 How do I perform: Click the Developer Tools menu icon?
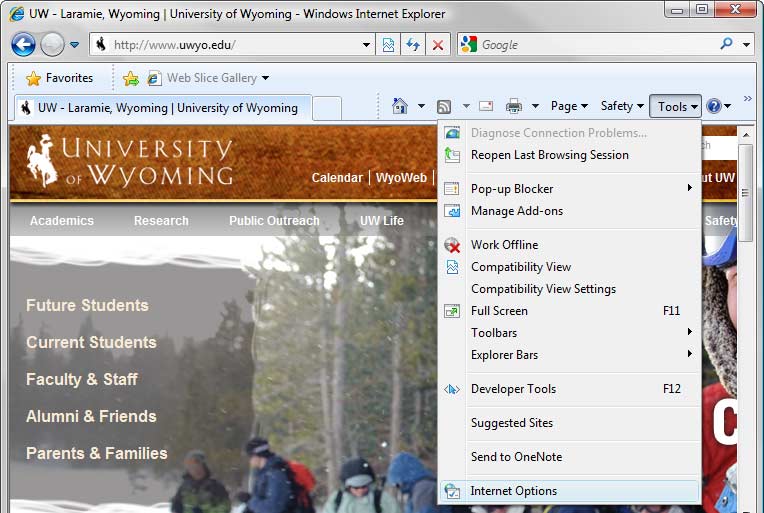[x=452, y=389]
